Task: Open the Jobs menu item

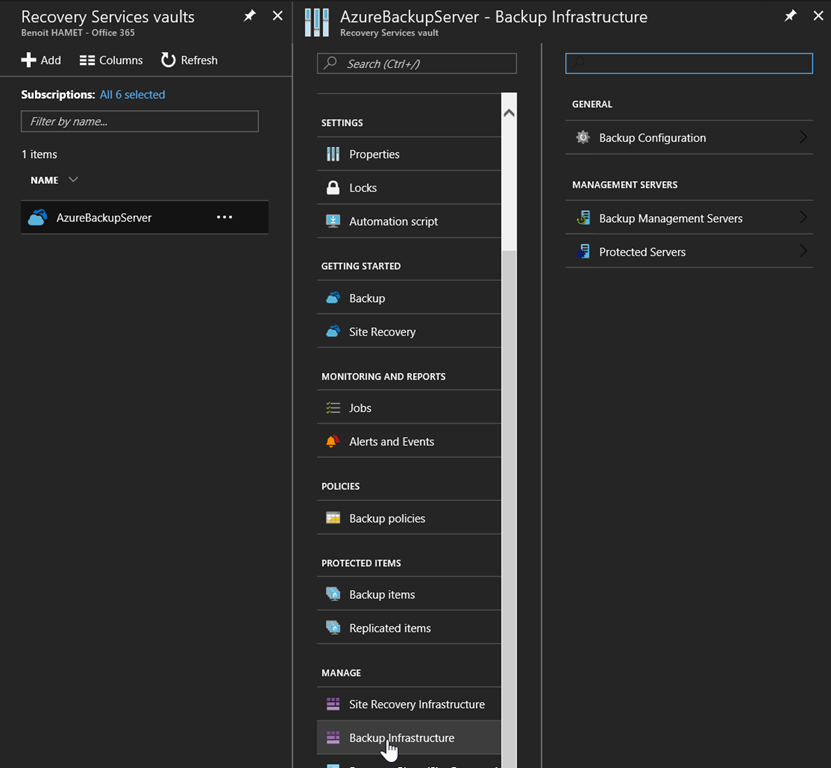Action: pos(360,408)
